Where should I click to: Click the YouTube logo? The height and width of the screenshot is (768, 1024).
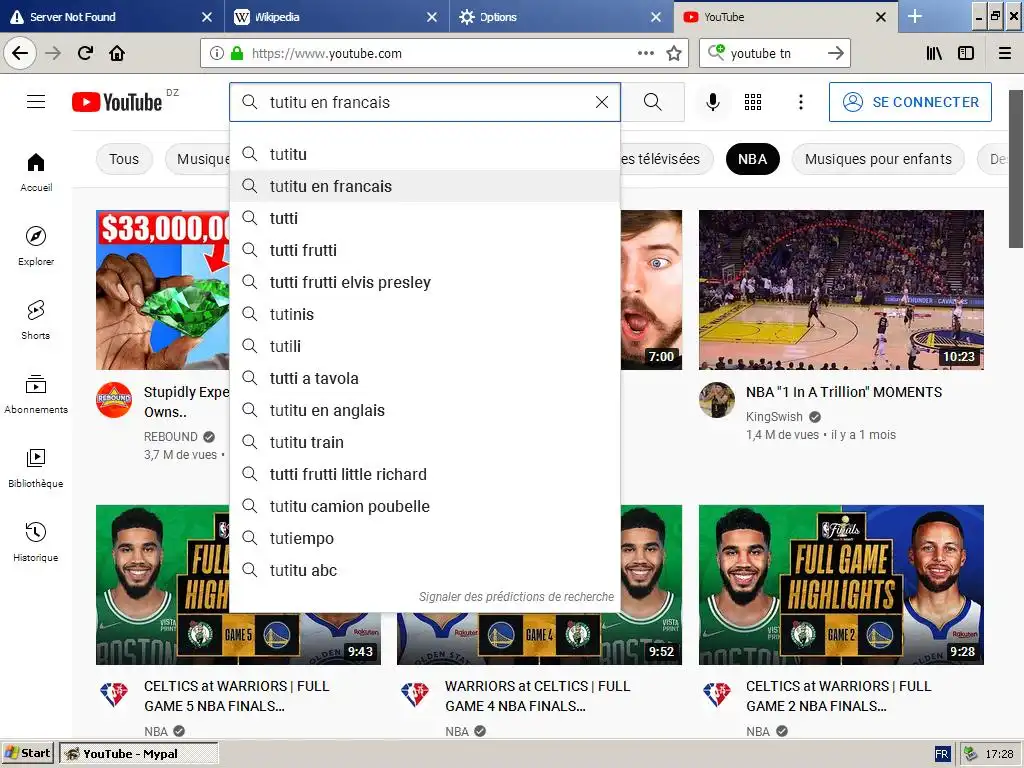point(117,102)
